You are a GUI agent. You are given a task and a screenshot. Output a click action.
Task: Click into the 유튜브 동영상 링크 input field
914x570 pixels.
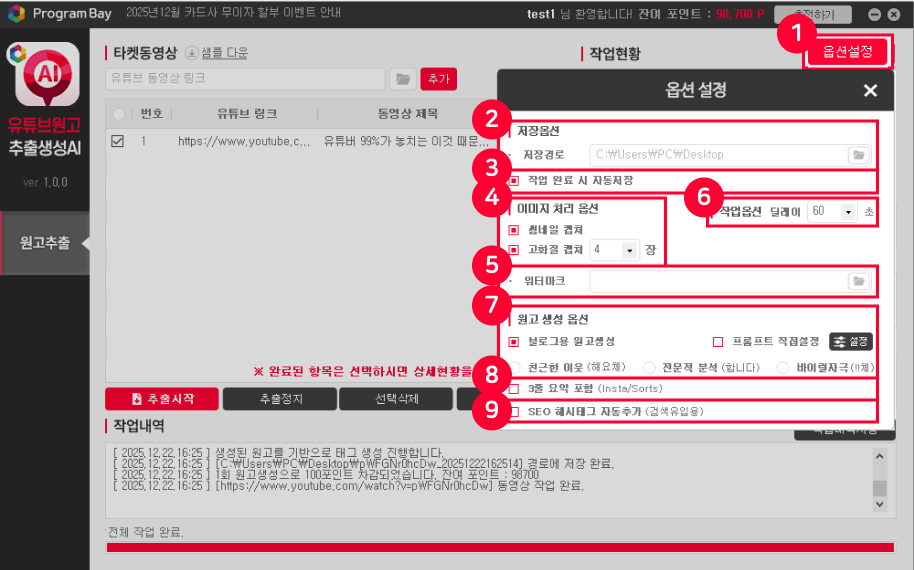coord(245,78)
